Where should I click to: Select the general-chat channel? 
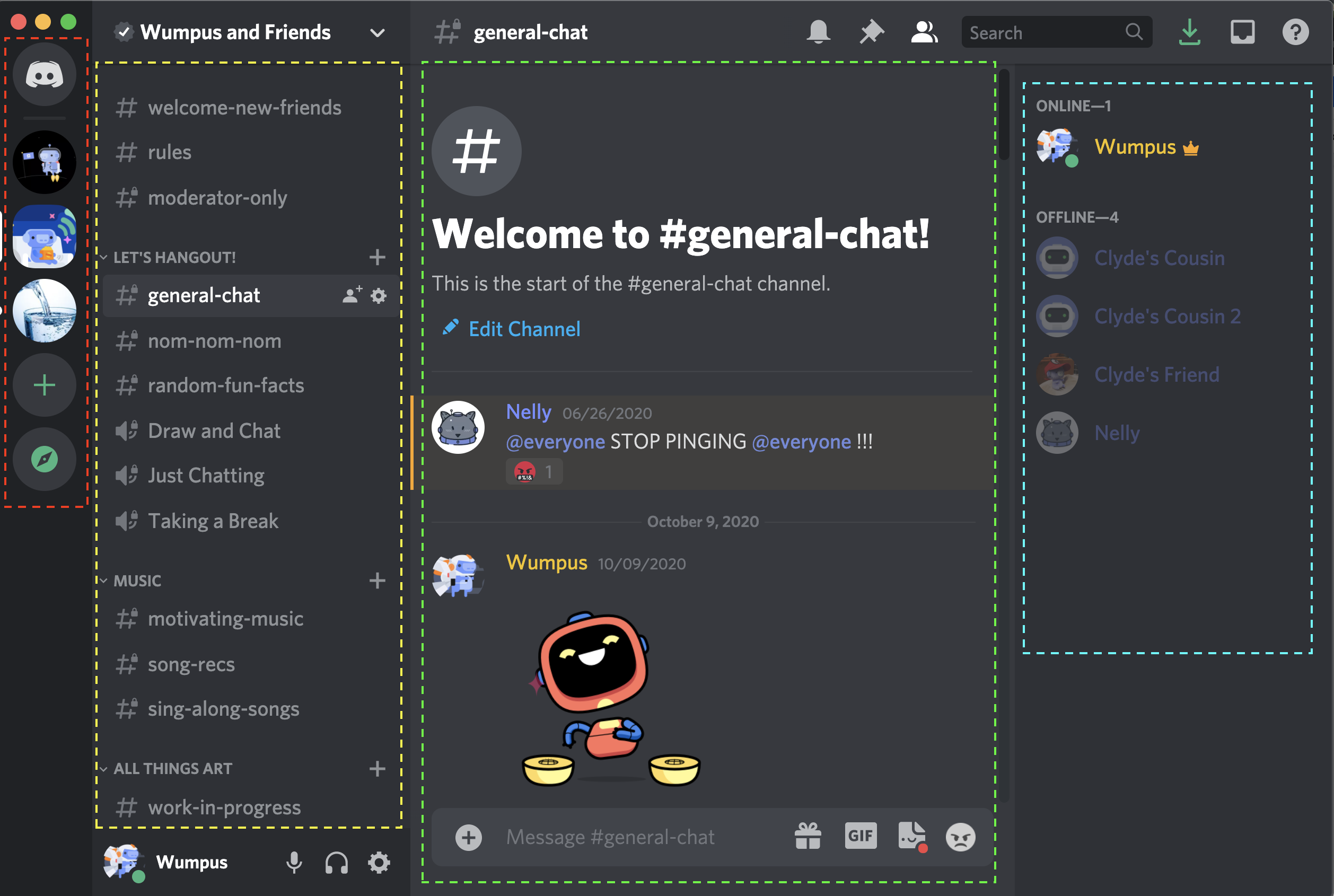point(203,294)
